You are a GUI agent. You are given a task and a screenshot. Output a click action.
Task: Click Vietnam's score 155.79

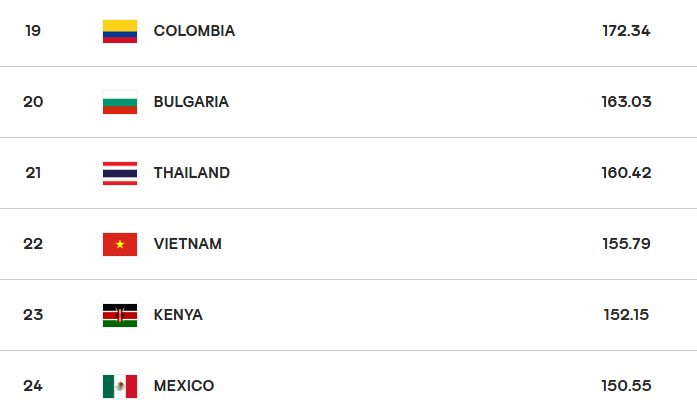[x=626, y=244]
